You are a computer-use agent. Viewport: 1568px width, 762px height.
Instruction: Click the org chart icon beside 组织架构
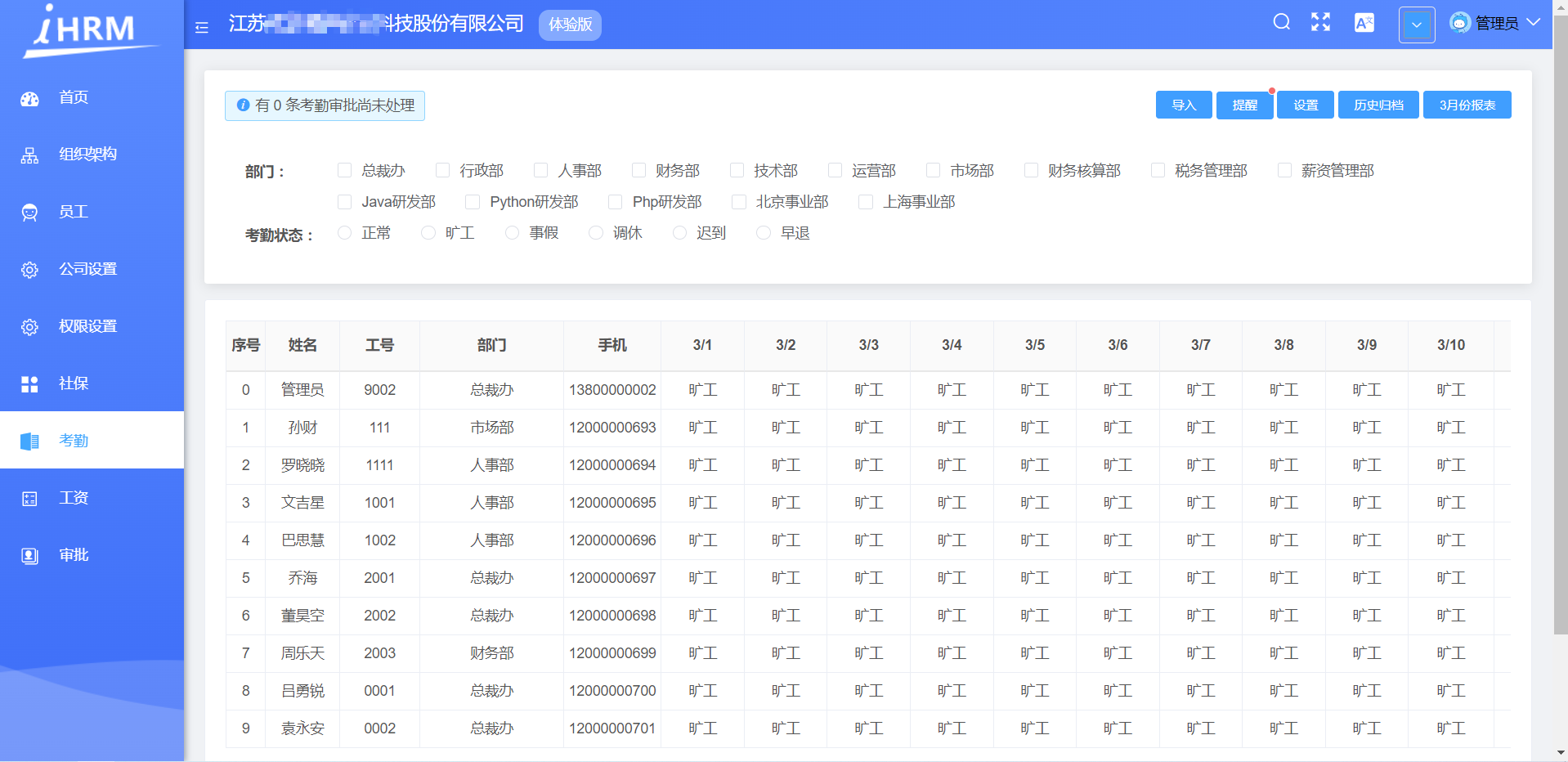(29, 155)
